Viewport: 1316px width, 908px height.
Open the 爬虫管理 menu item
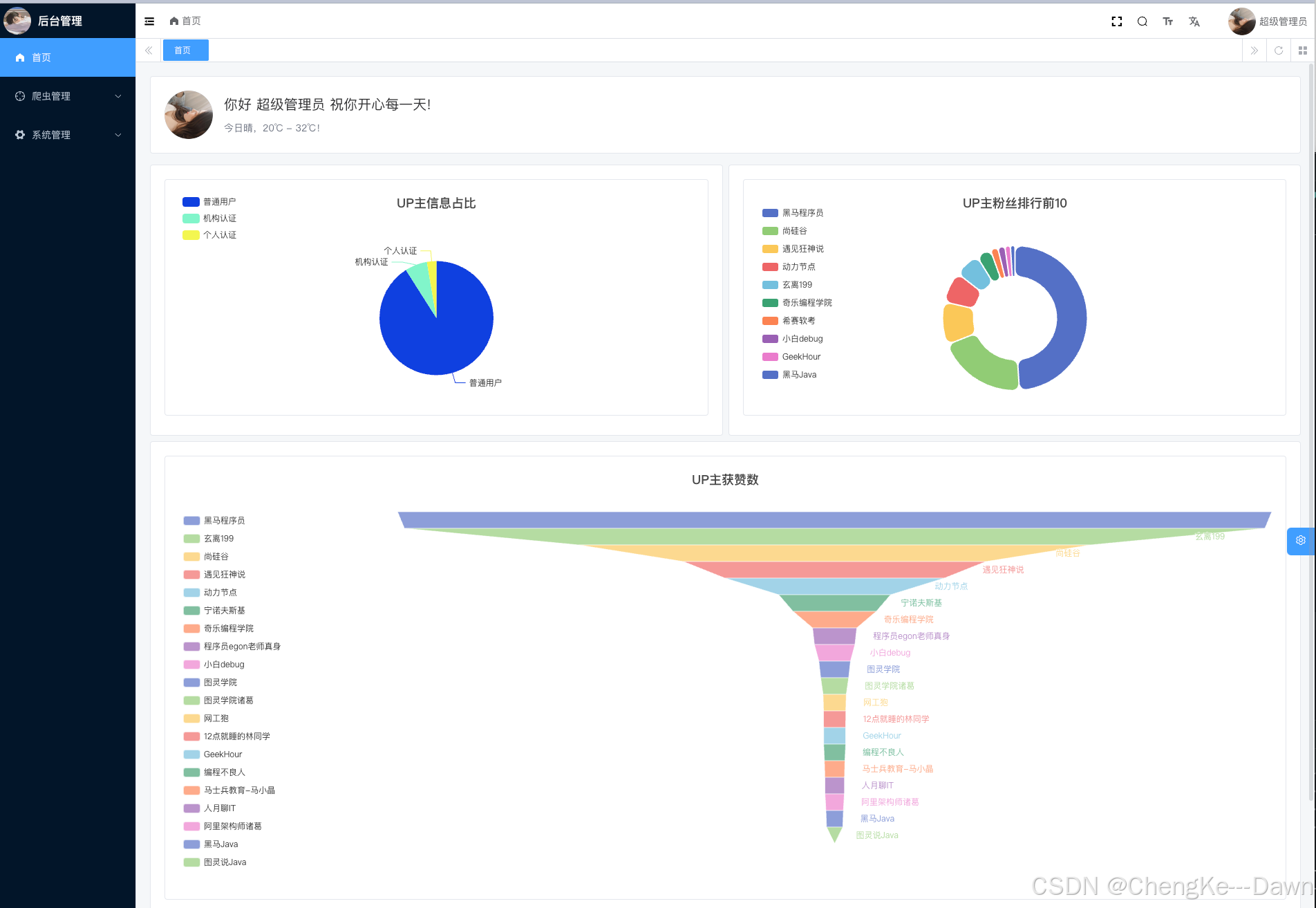pyautogui.click(x=68, y=96)
